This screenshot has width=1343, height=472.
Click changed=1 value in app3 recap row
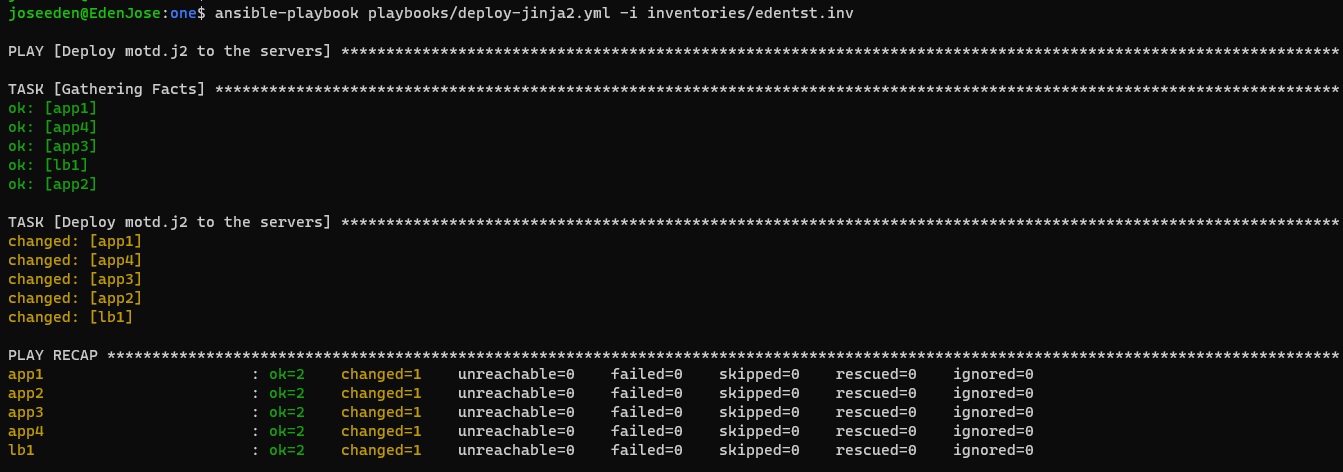click(x=381, y=412)
